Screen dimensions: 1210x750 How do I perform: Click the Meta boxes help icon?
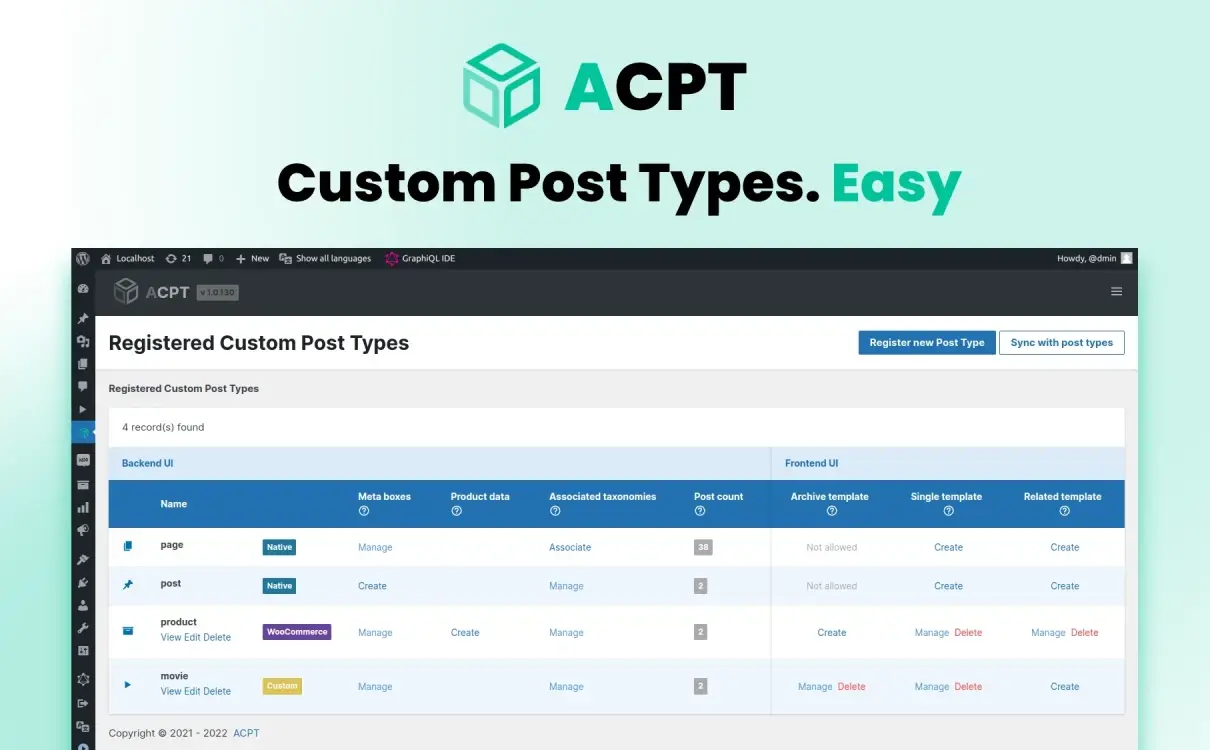point(363,511)
